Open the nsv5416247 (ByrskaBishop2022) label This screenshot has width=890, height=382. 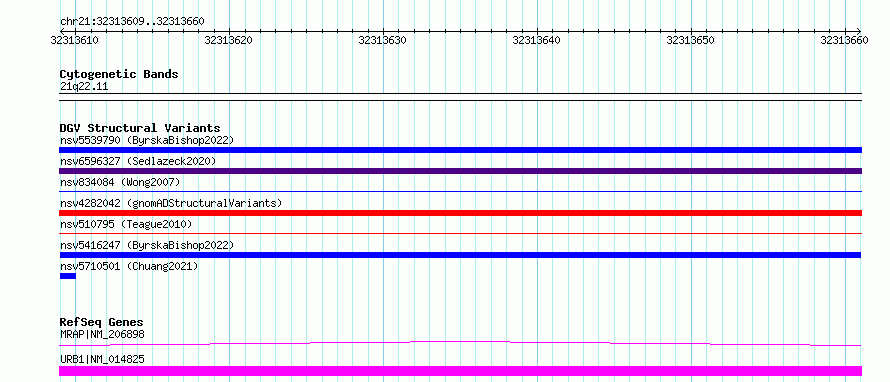tap(147, 245)
